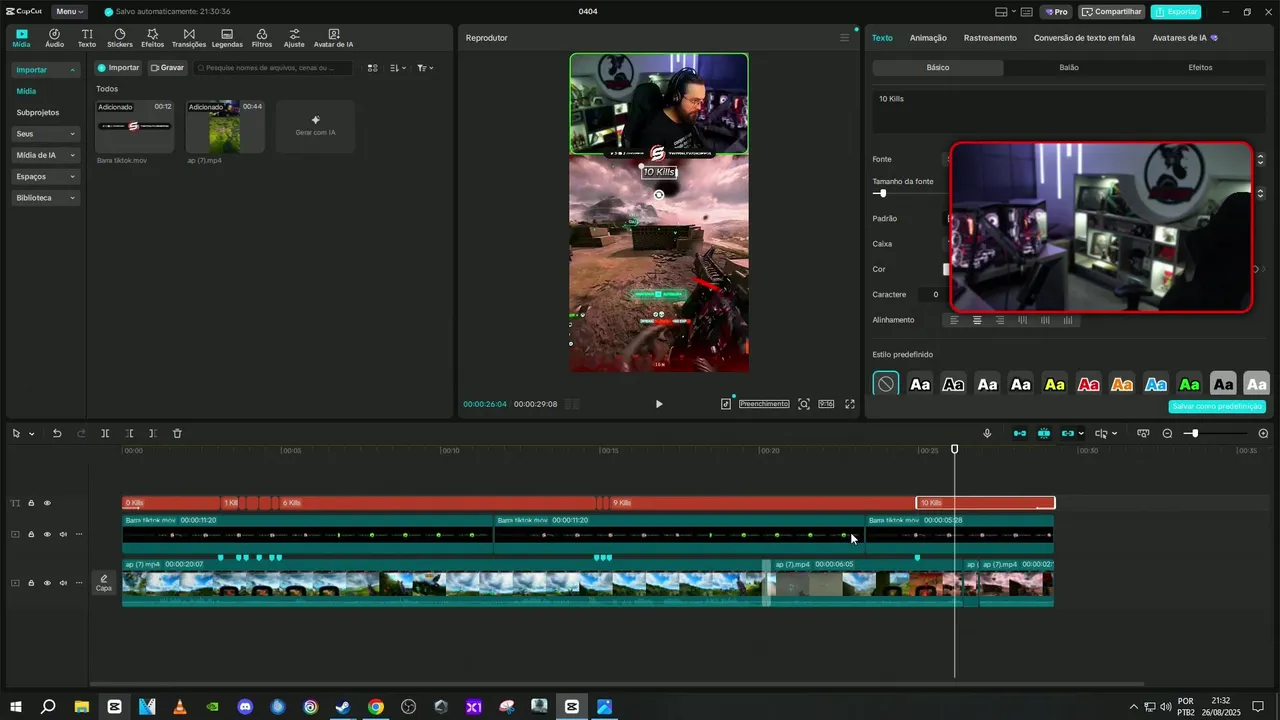Mute the Barra tiktok.mov track

(63, 534)
